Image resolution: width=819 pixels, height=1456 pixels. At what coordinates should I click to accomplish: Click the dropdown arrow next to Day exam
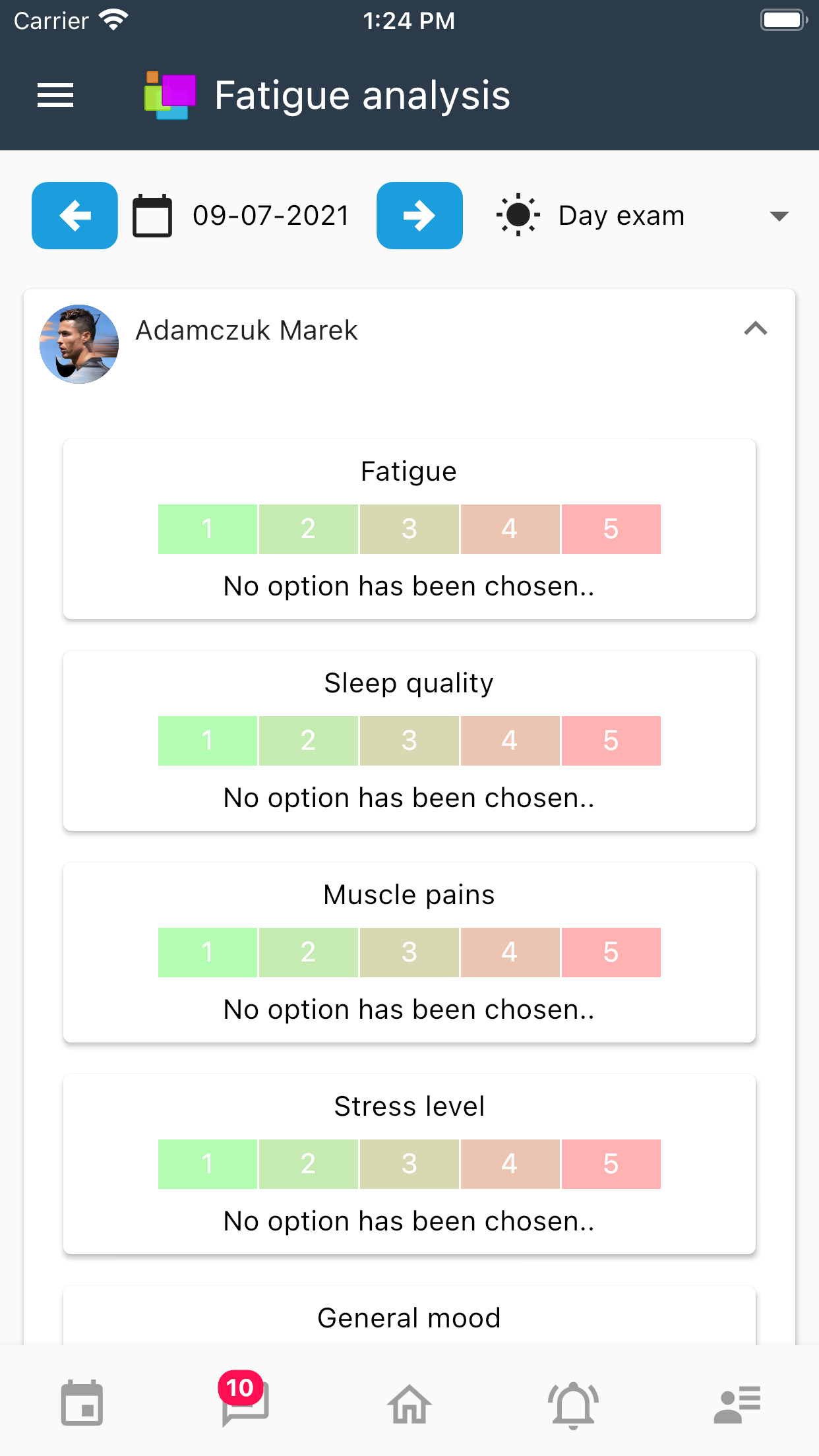tap(779, 216)
